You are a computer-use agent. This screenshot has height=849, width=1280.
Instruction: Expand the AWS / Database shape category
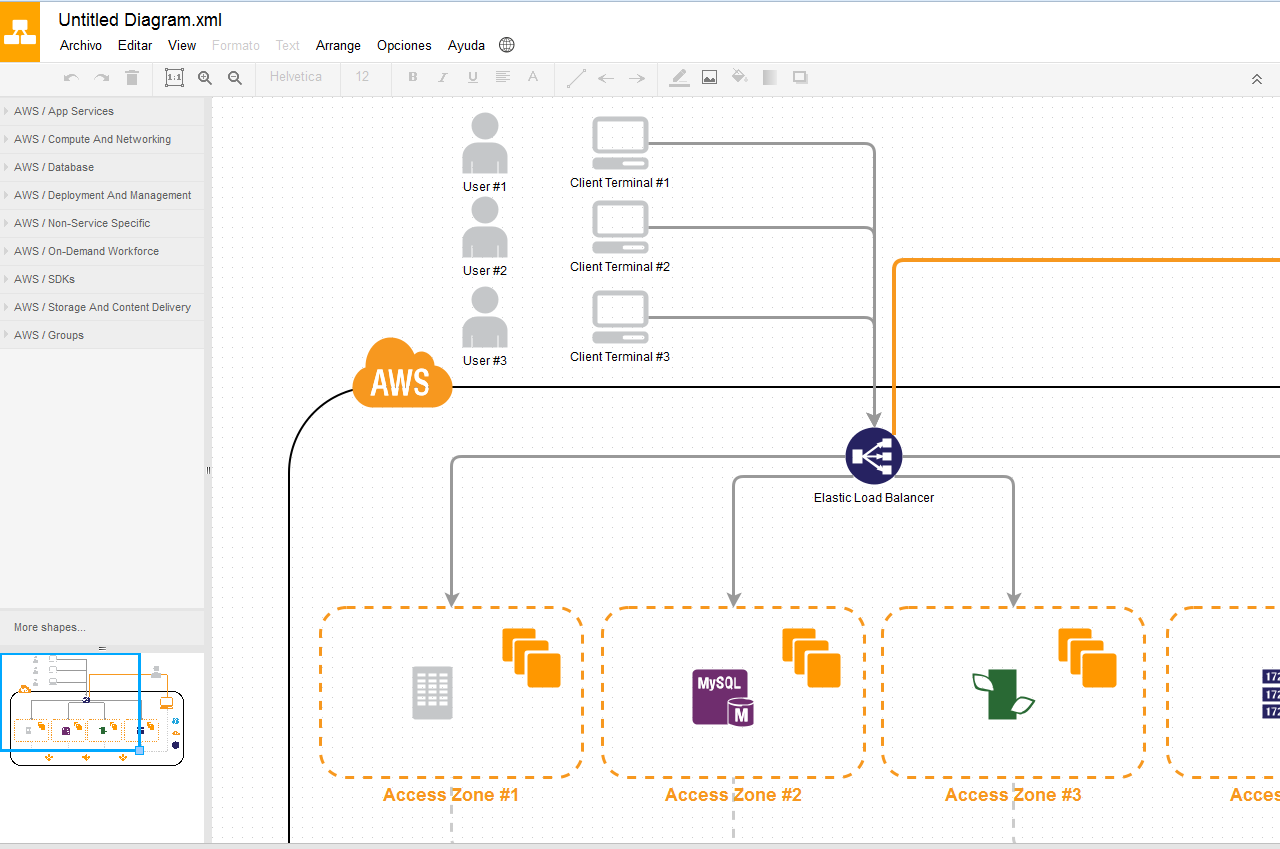pos(55,167)
